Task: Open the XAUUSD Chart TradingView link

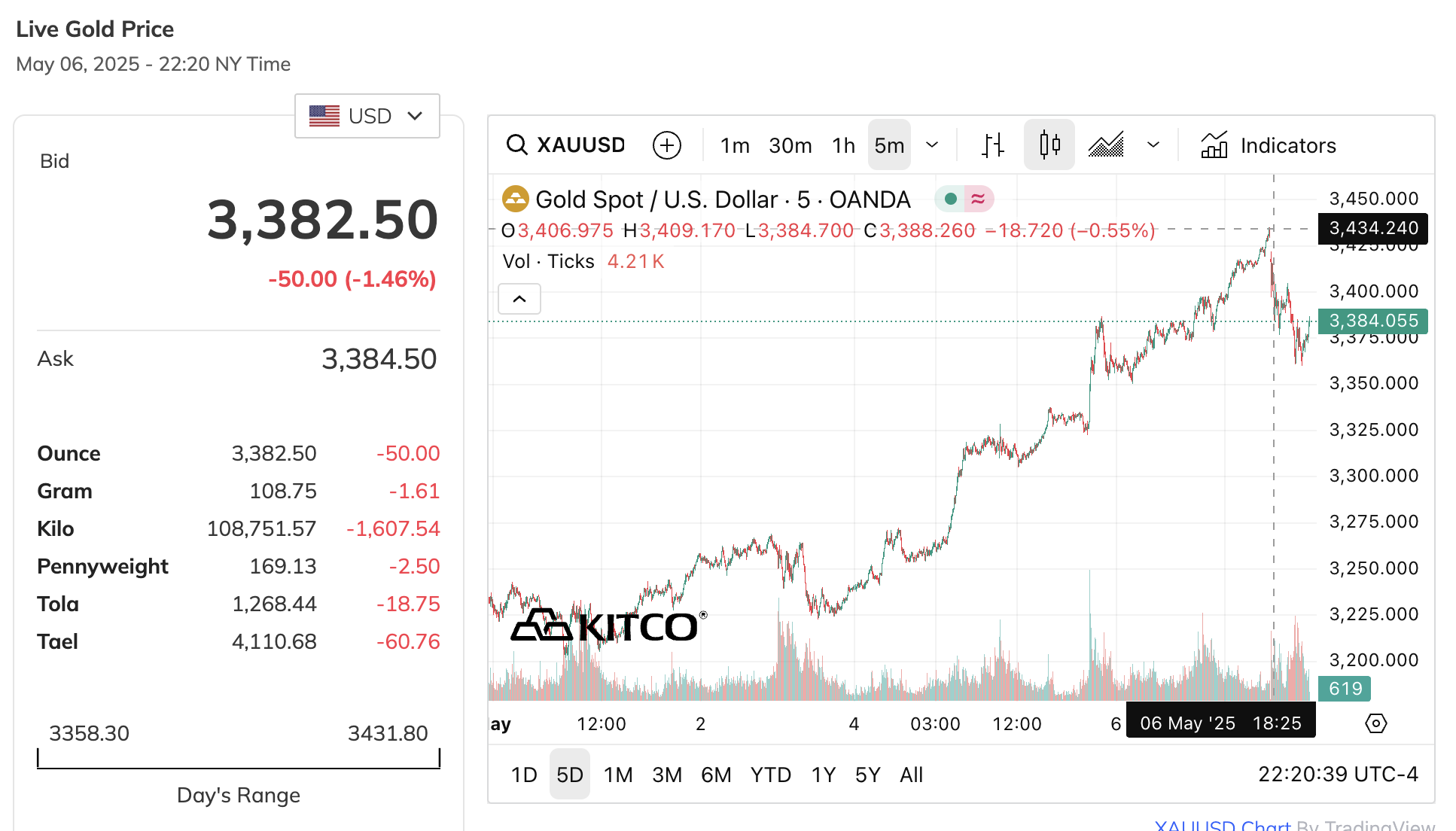Action: click(x=1222, y=825)
